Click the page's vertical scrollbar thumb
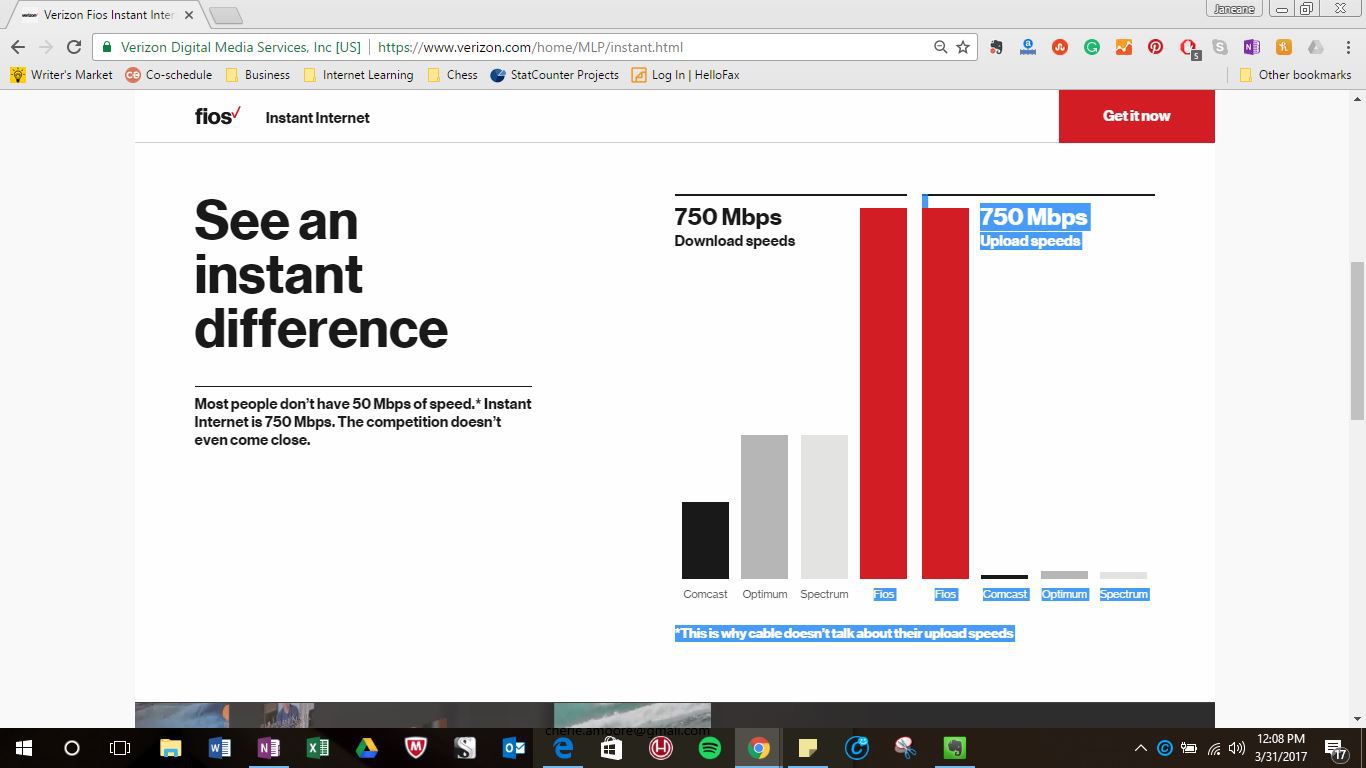Viewport: 1366px width, 768px height. [1357, 340]
